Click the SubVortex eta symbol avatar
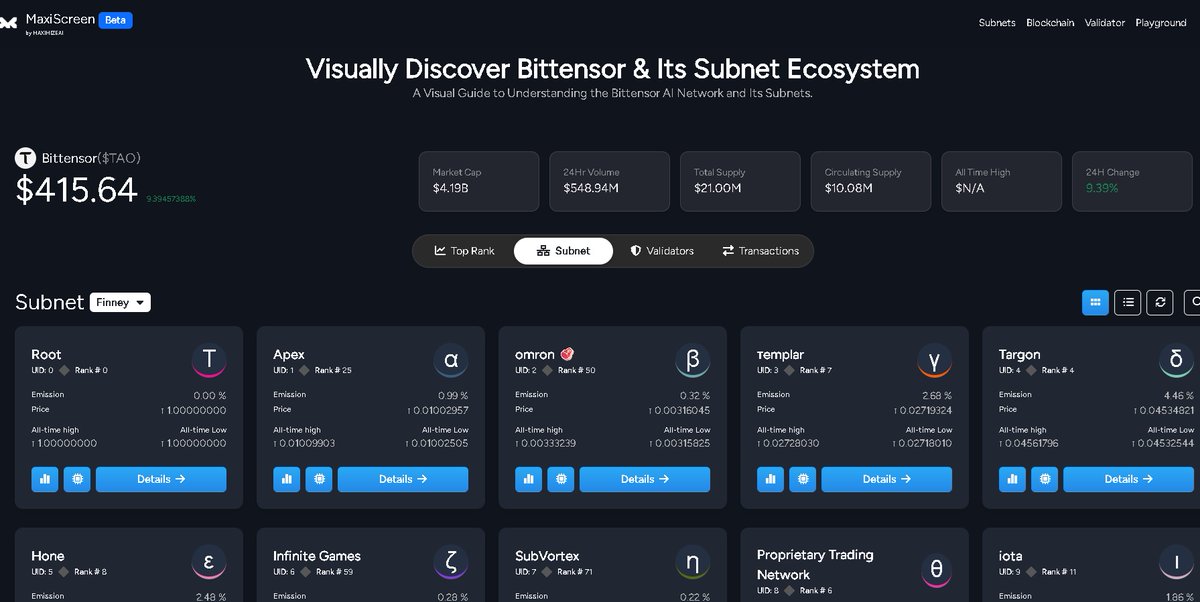The width and height of the screenshot is (1200, 602). click(693, 562)
